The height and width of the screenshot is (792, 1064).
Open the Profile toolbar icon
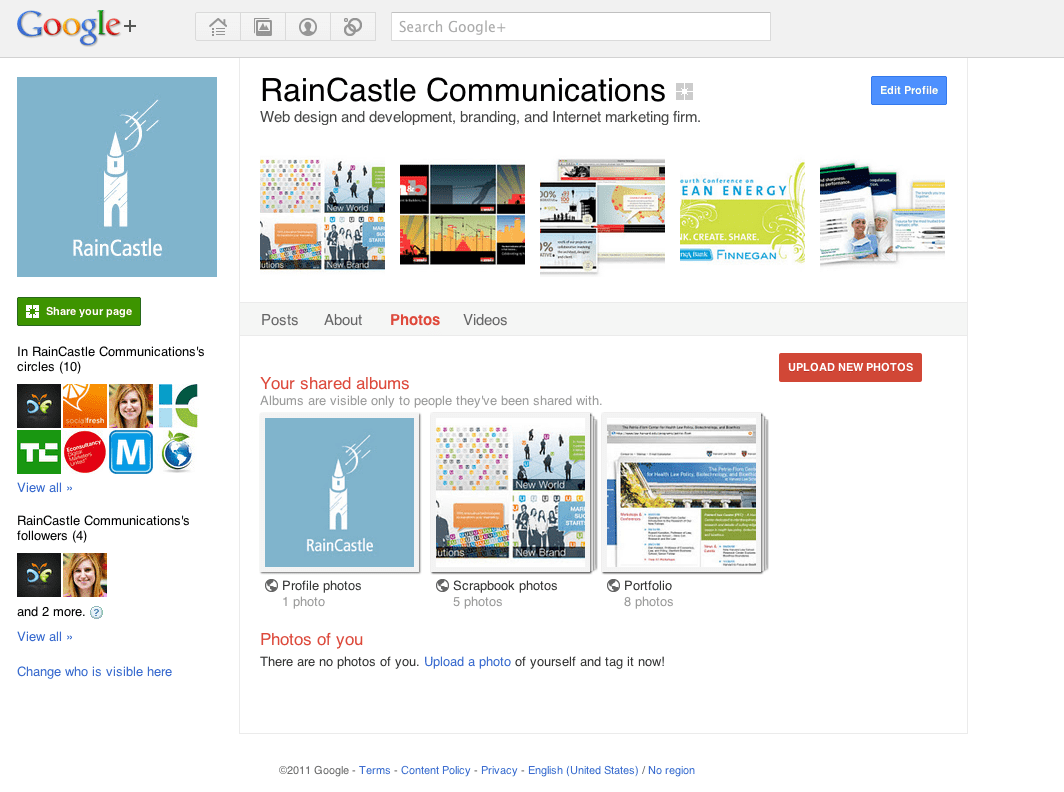(307, 27)
